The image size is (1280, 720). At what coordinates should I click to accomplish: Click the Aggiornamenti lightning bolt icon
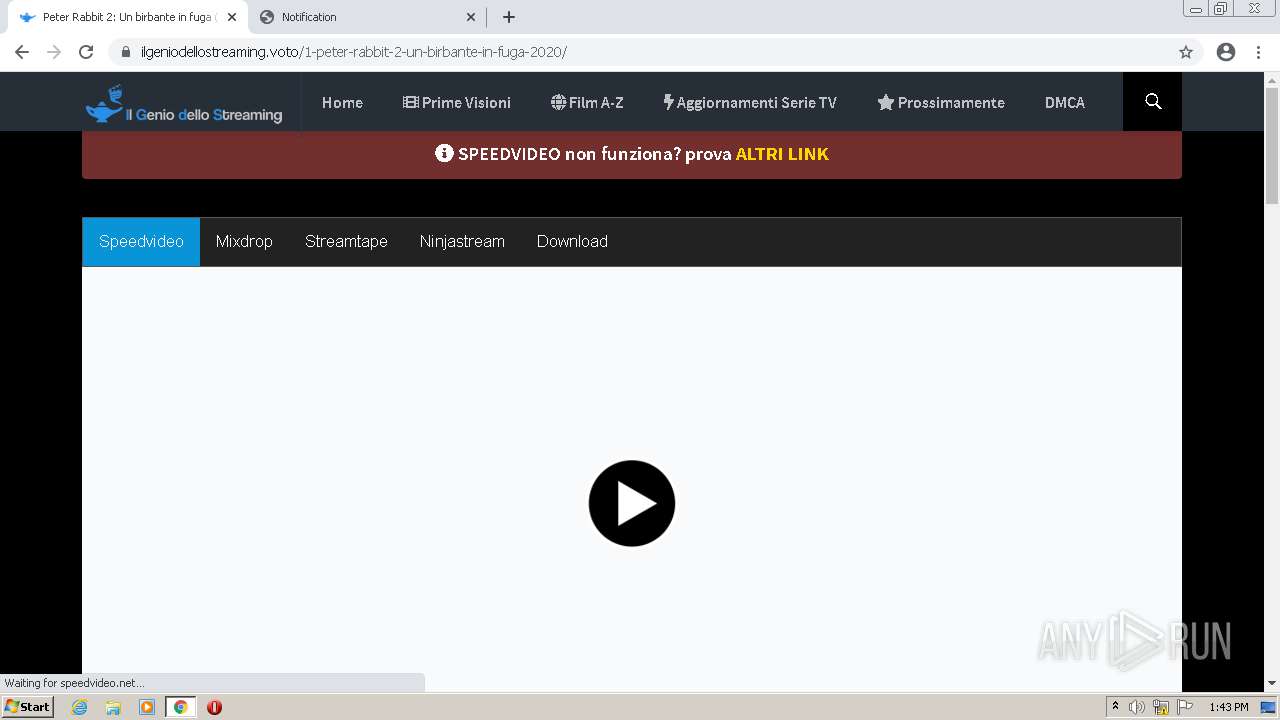pos(668,102)
